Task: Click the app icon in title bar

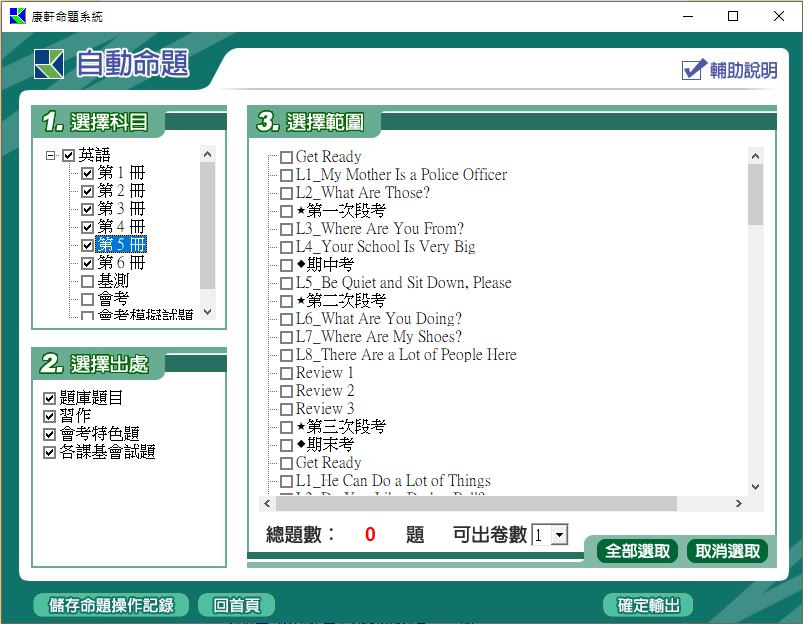Action: click(x=17, y=16)
